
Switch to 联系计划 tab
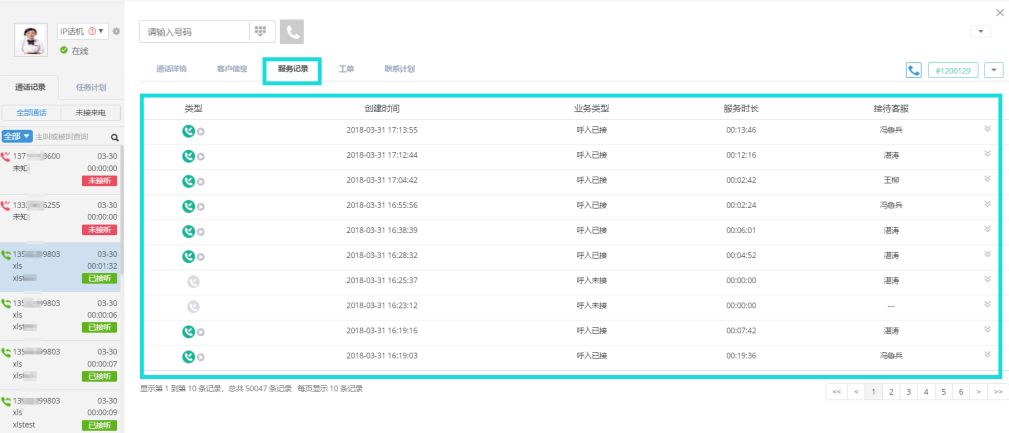coord(400,69)
